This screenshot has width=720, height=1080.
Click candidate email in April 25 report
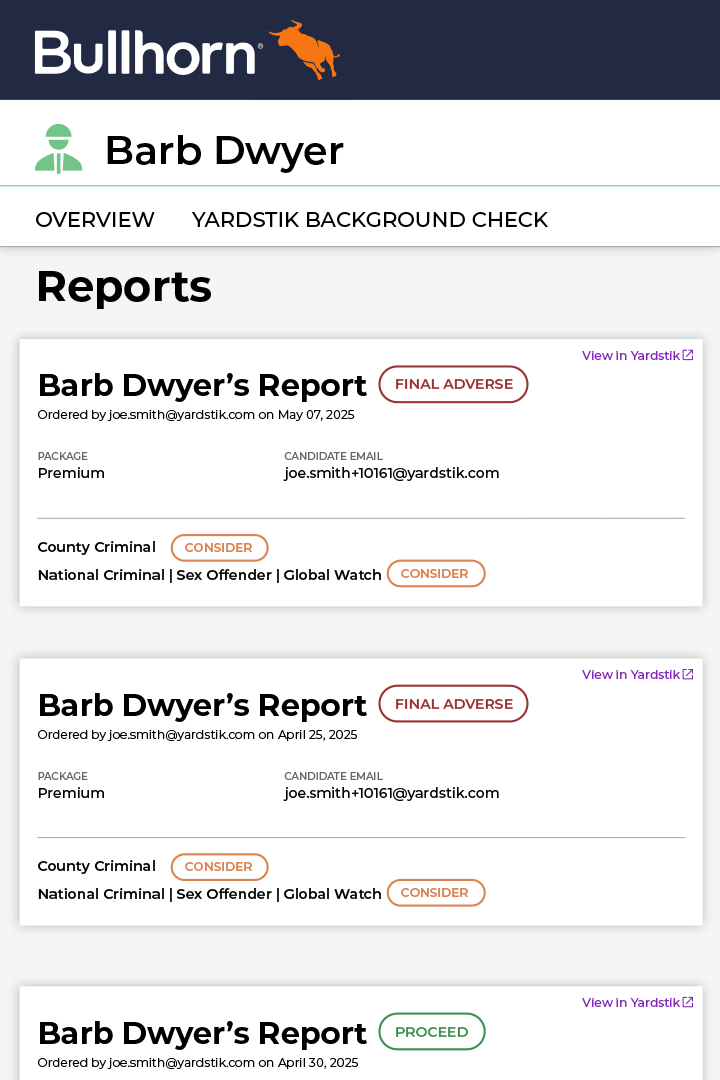(x=391, y=793)
